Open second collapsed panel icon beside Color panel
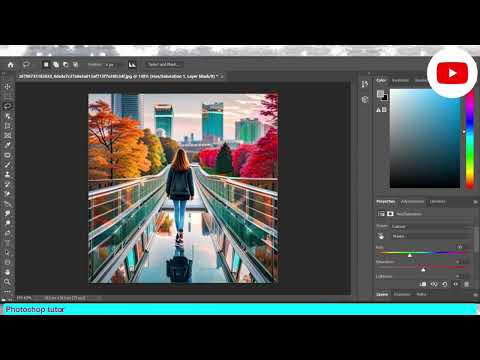The width and height of the screenshot is (480, 360). click(x=365, y=99)
